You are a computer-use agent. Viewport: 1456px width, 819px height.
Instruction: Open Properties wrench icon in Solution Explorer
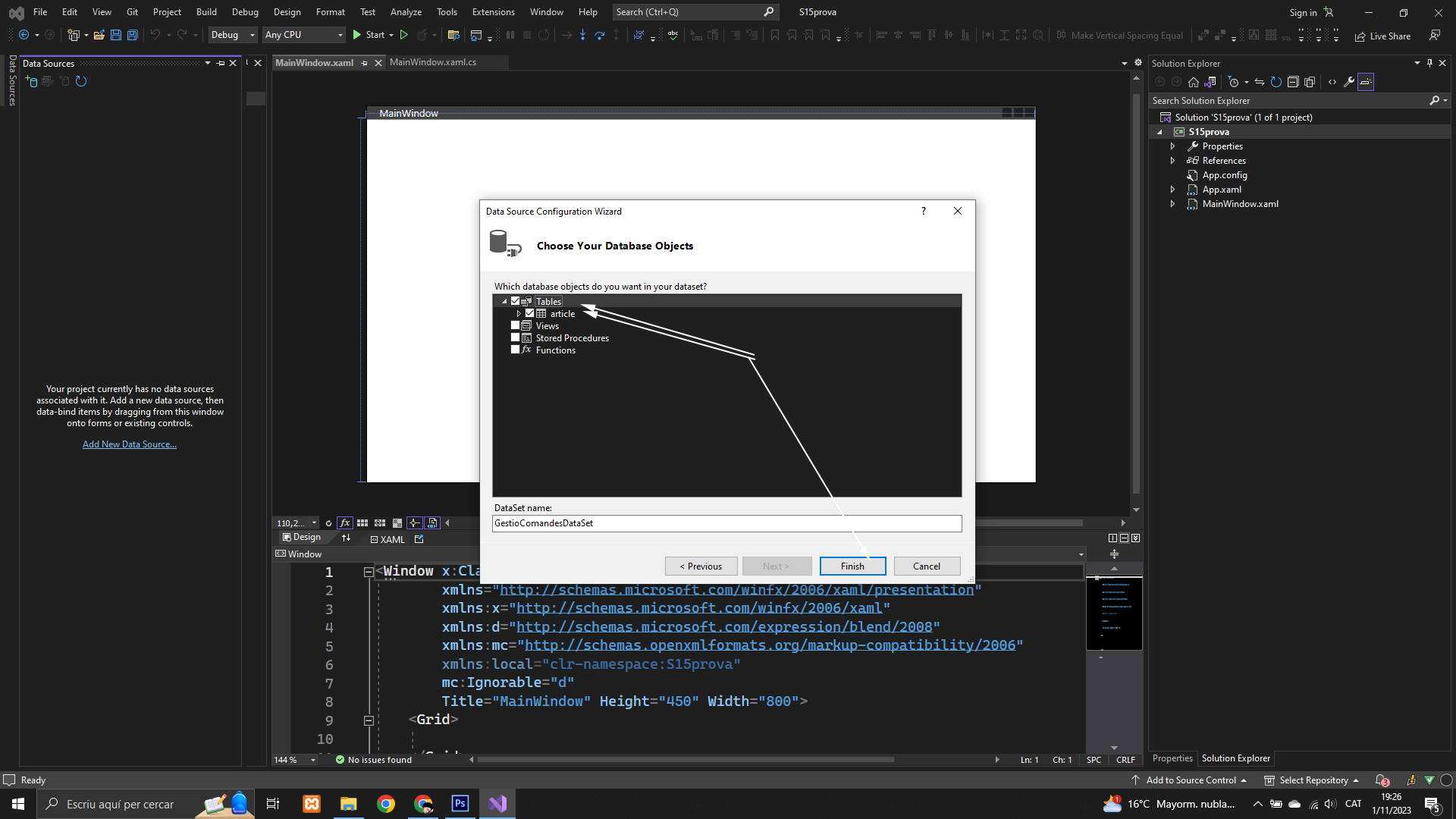(1349, 82)
